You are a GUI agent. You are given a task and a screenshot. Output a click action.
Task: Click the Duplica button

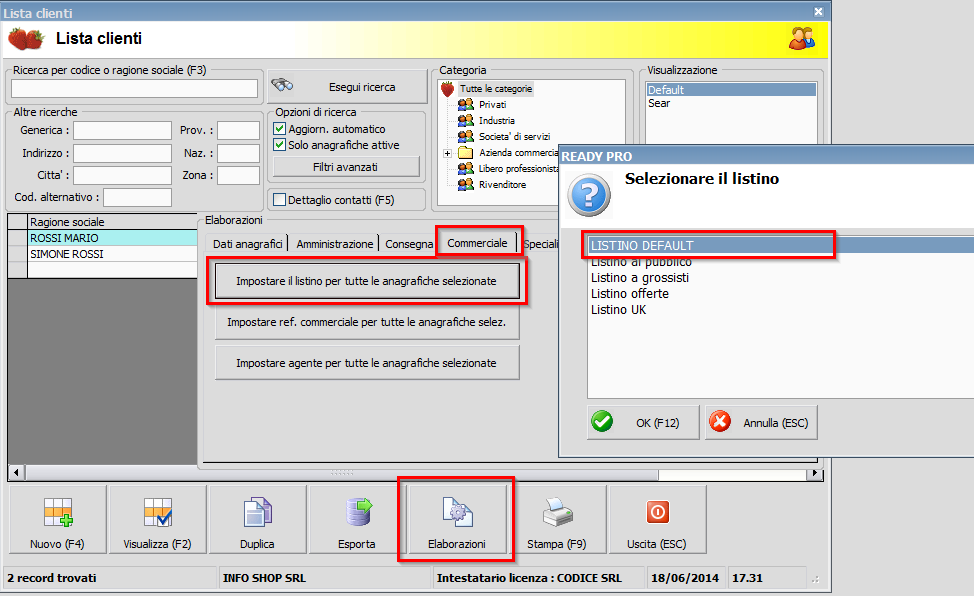pyautogui.click(x=257, y=520)
